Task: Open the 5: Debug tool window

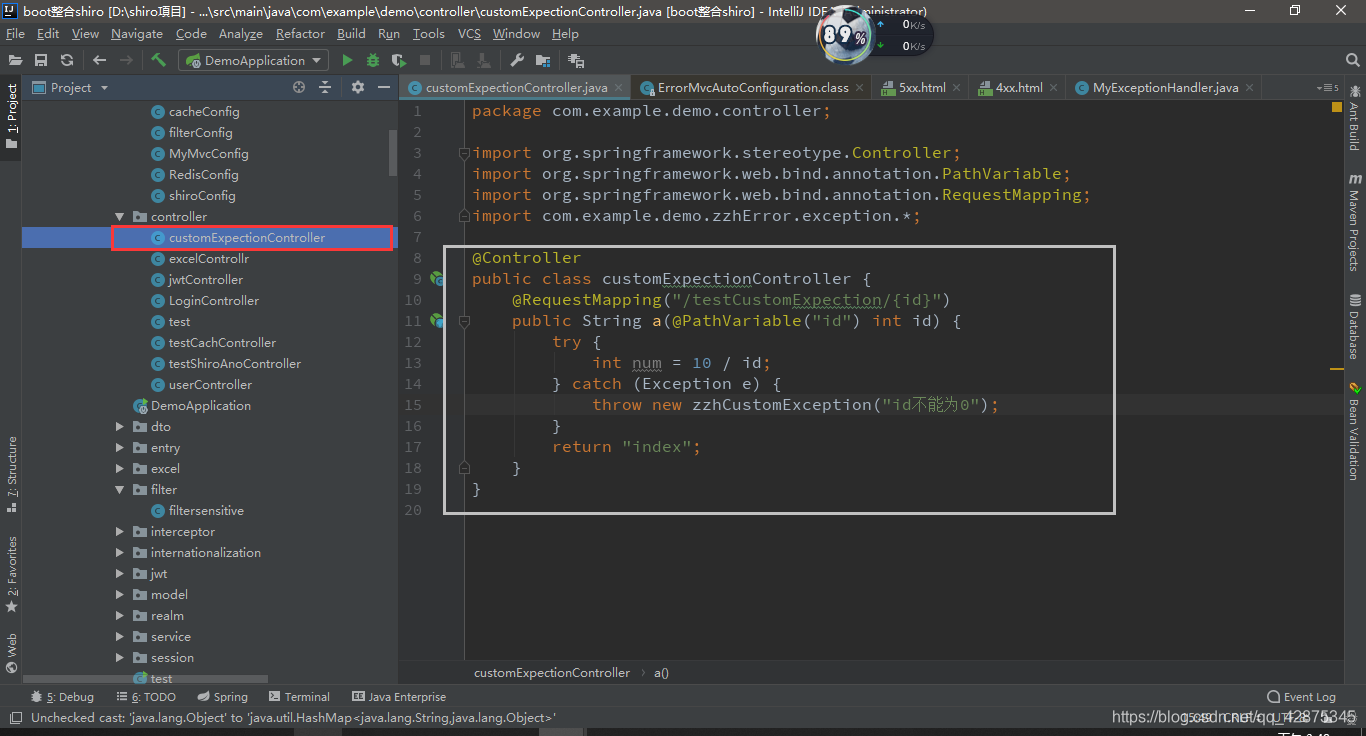Action: (x=62, y=697)
